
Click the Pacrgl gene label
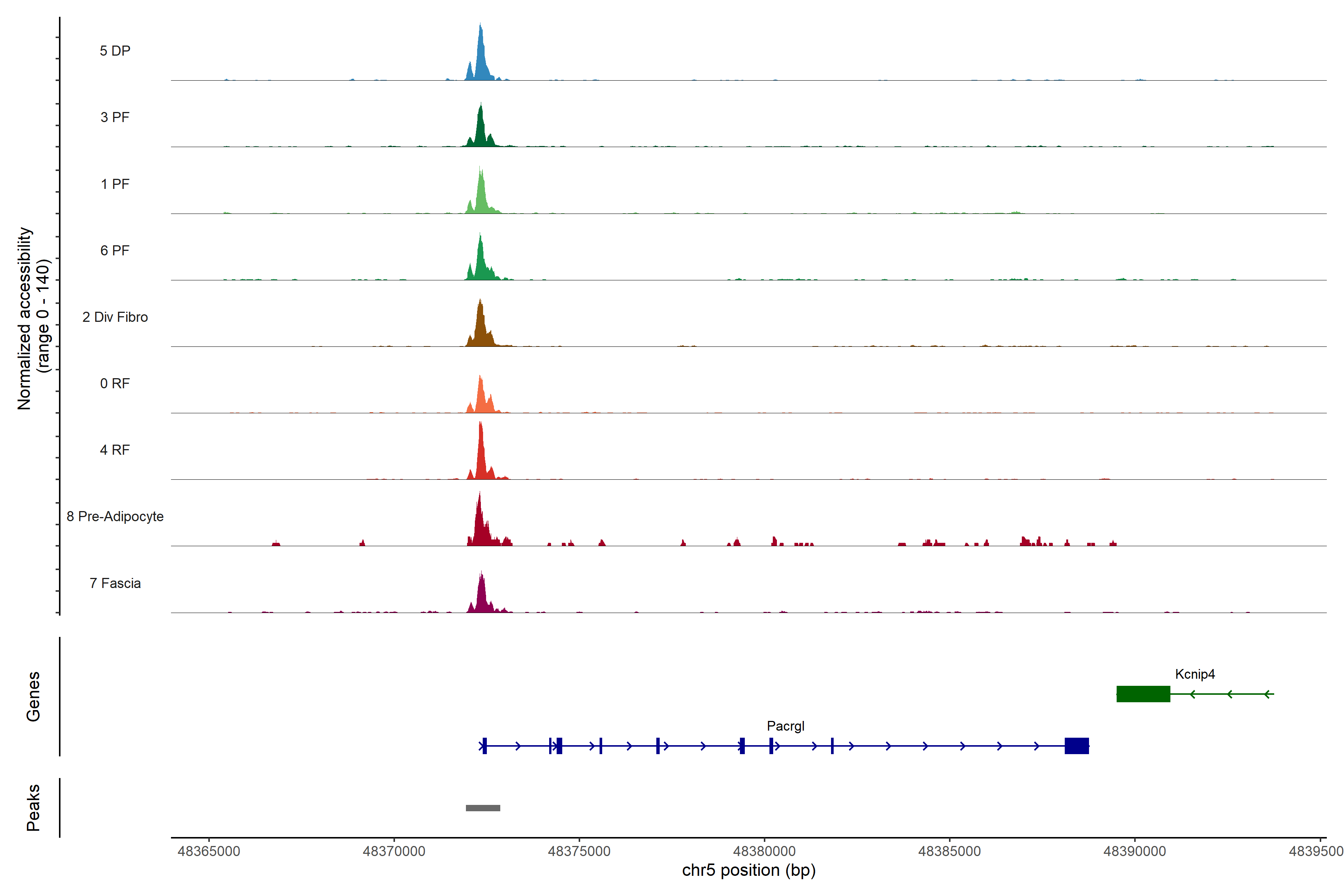tap(785, 726)
